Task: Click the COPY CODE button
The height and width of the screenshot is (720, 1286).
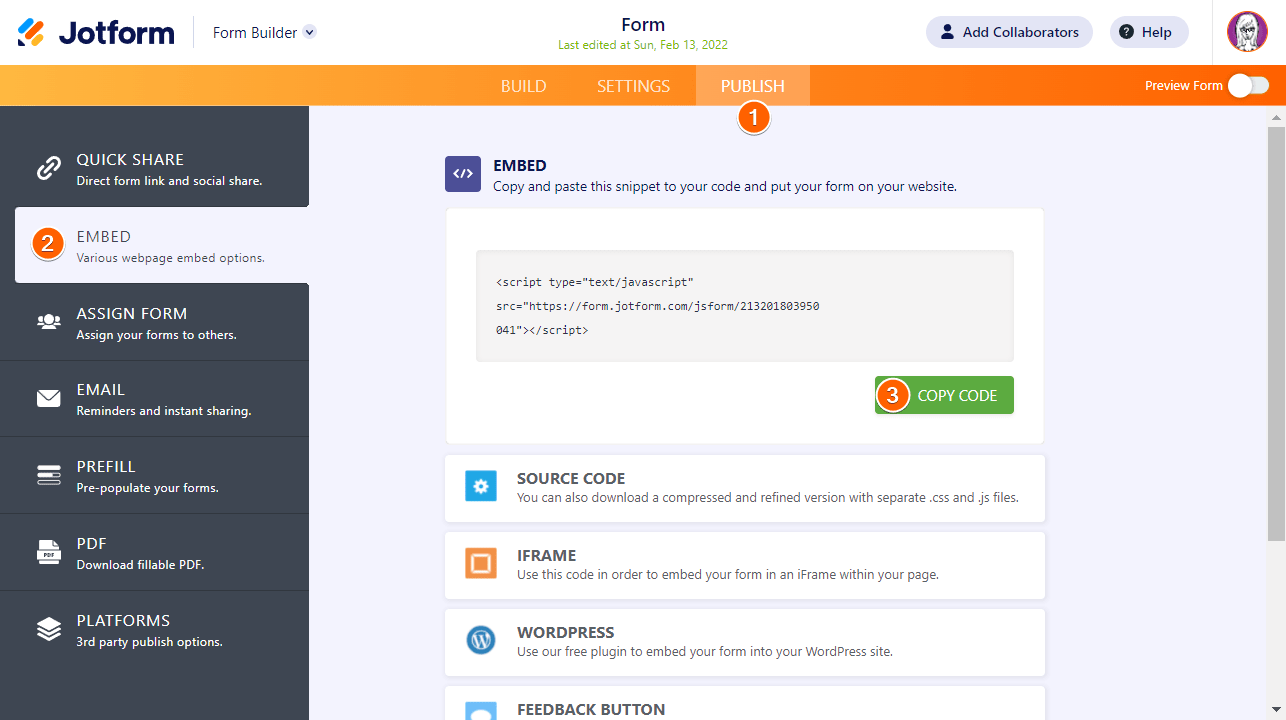Action: 944,395
